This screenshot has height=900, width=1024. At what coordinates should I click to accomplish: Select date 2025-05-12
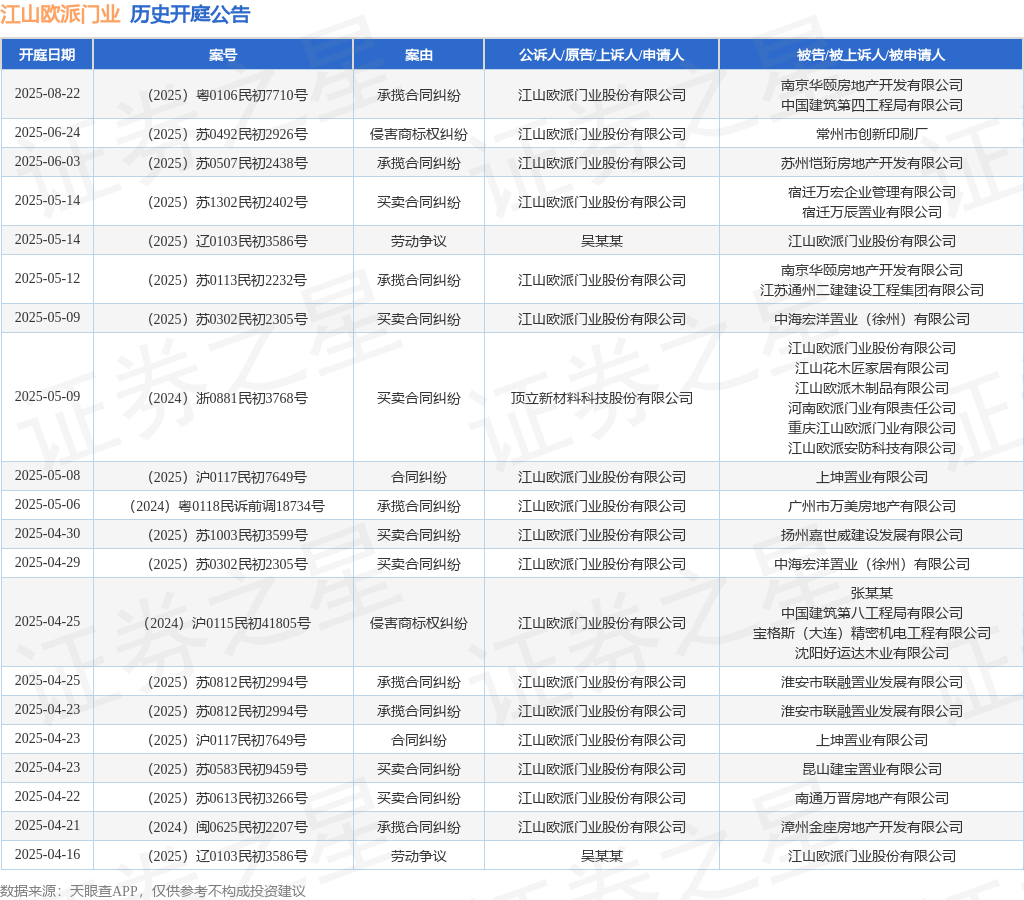click(47, 278)
